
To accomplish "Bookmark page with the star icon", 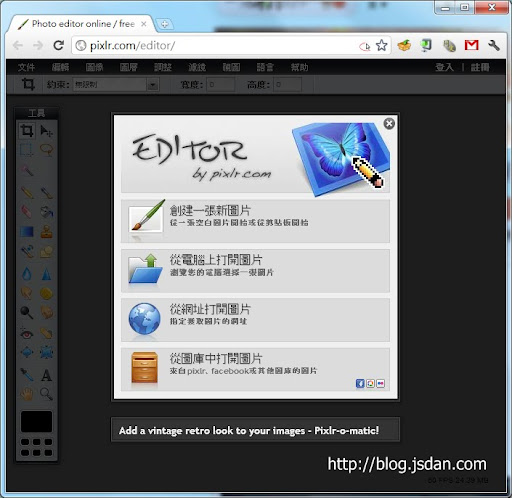I will 381,45.
